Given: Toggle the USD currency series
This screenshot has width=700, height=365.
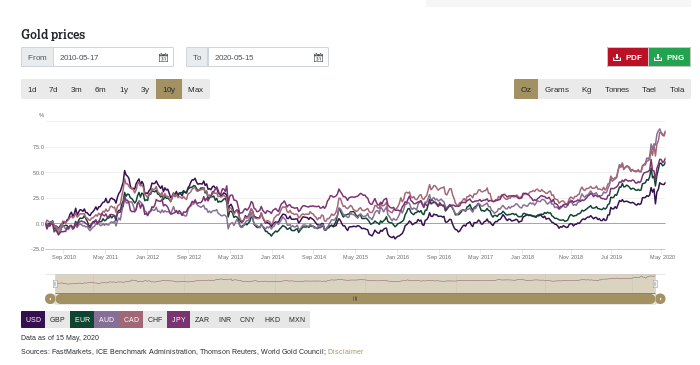Looking at the screenshot, I should point(33,319).
